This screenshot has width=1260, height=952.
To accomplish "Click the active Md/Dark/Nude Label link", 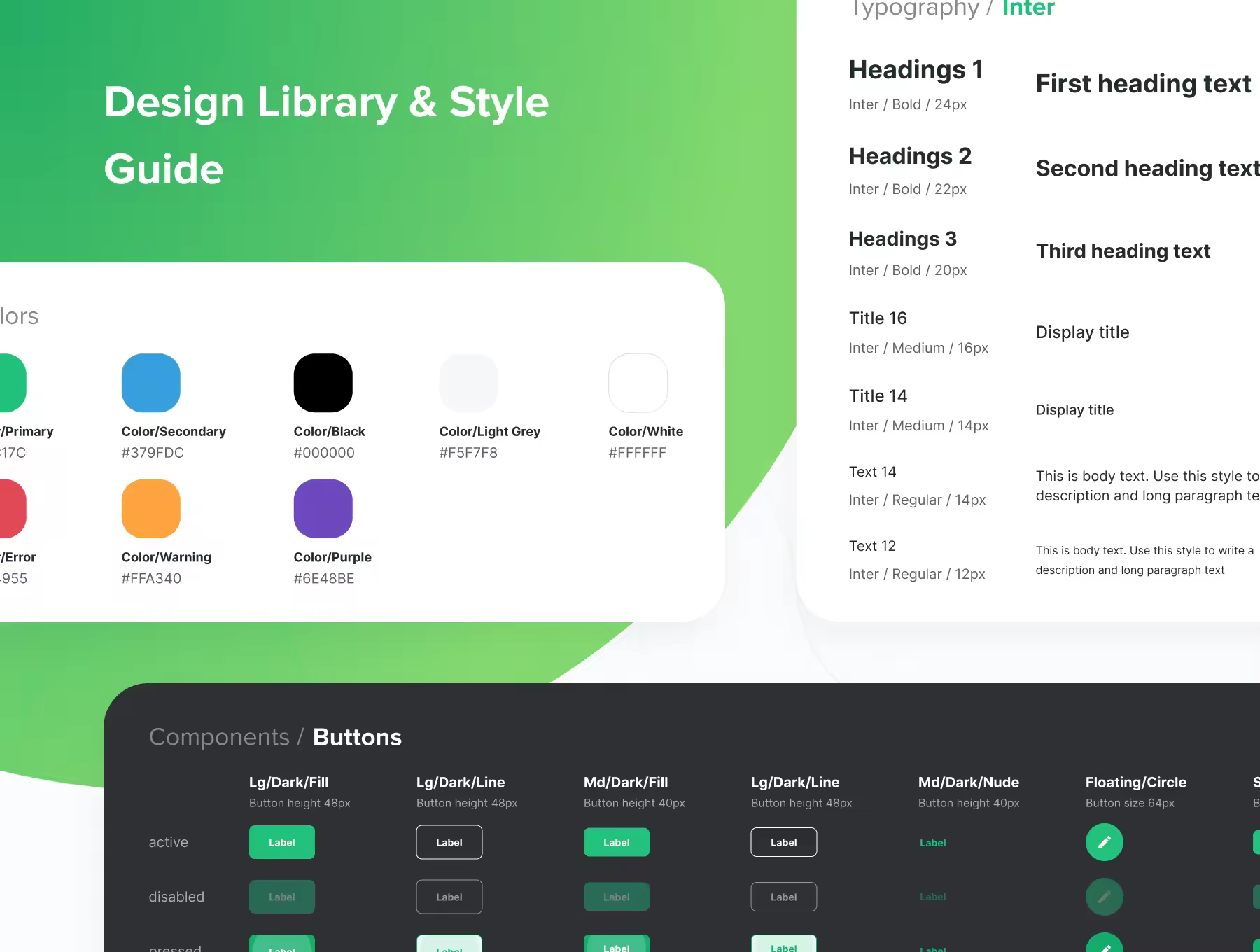I will click(x=933, y=843).
